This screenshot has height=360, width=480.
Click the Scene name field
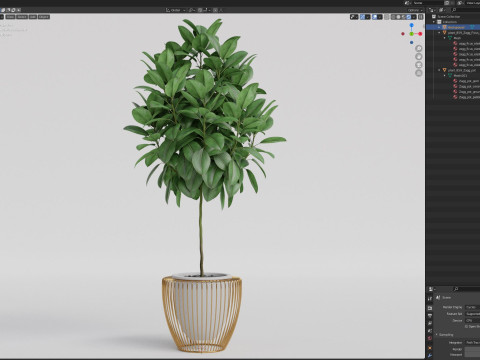point(428,3)
